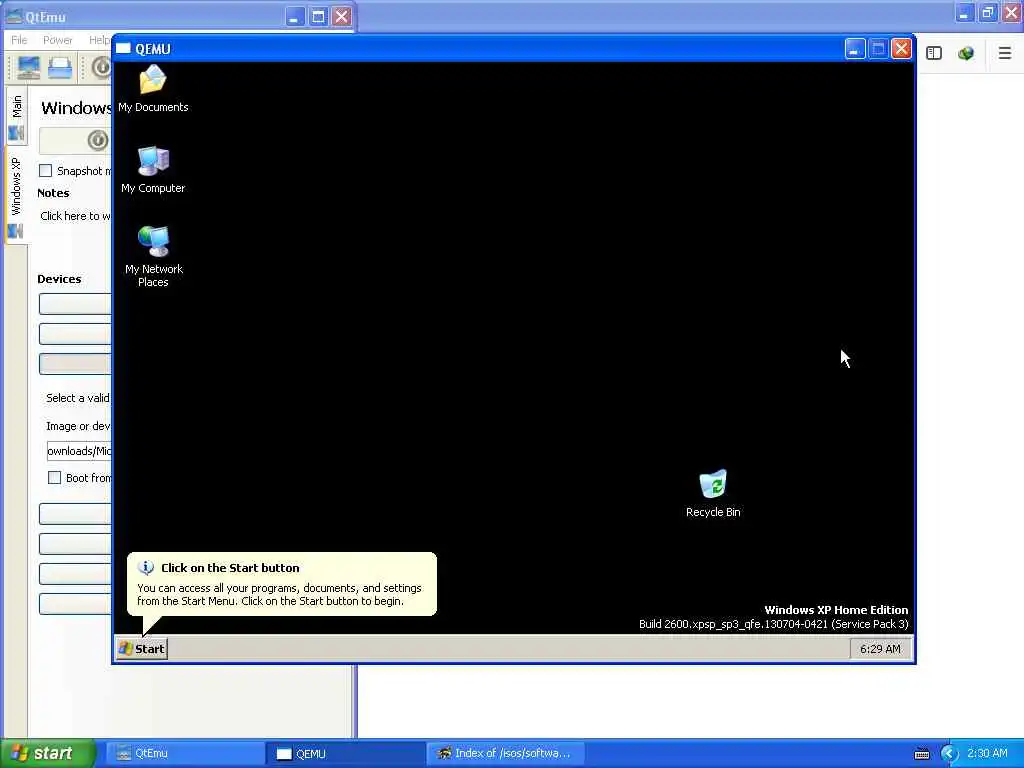Minimize the QEMU window
The image size is (1024, 768).
coord(855,48)
